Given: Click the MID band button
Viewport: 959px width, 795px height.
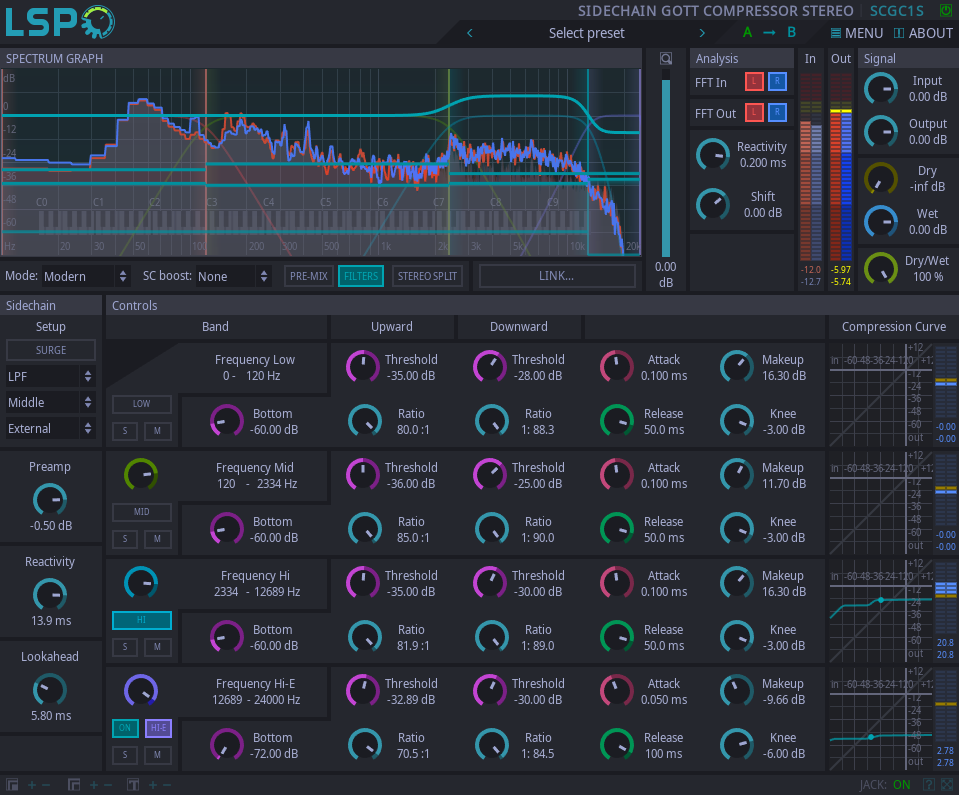Looking at the screenshot, I should pyautogui.click(x=141, y=512).
